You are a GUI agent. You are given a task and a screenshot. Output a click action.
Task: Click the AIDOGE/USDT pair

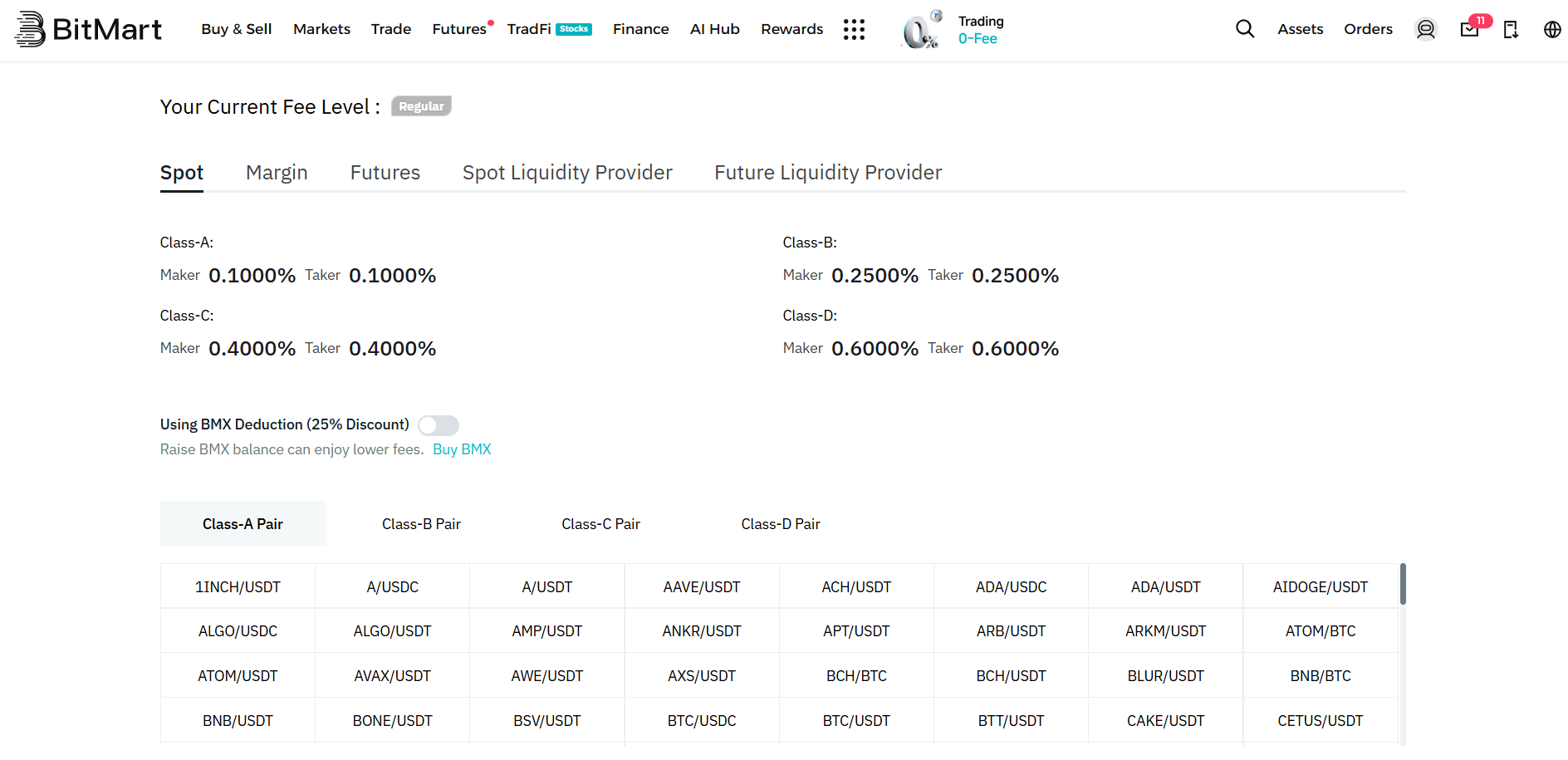point(1321,587)
